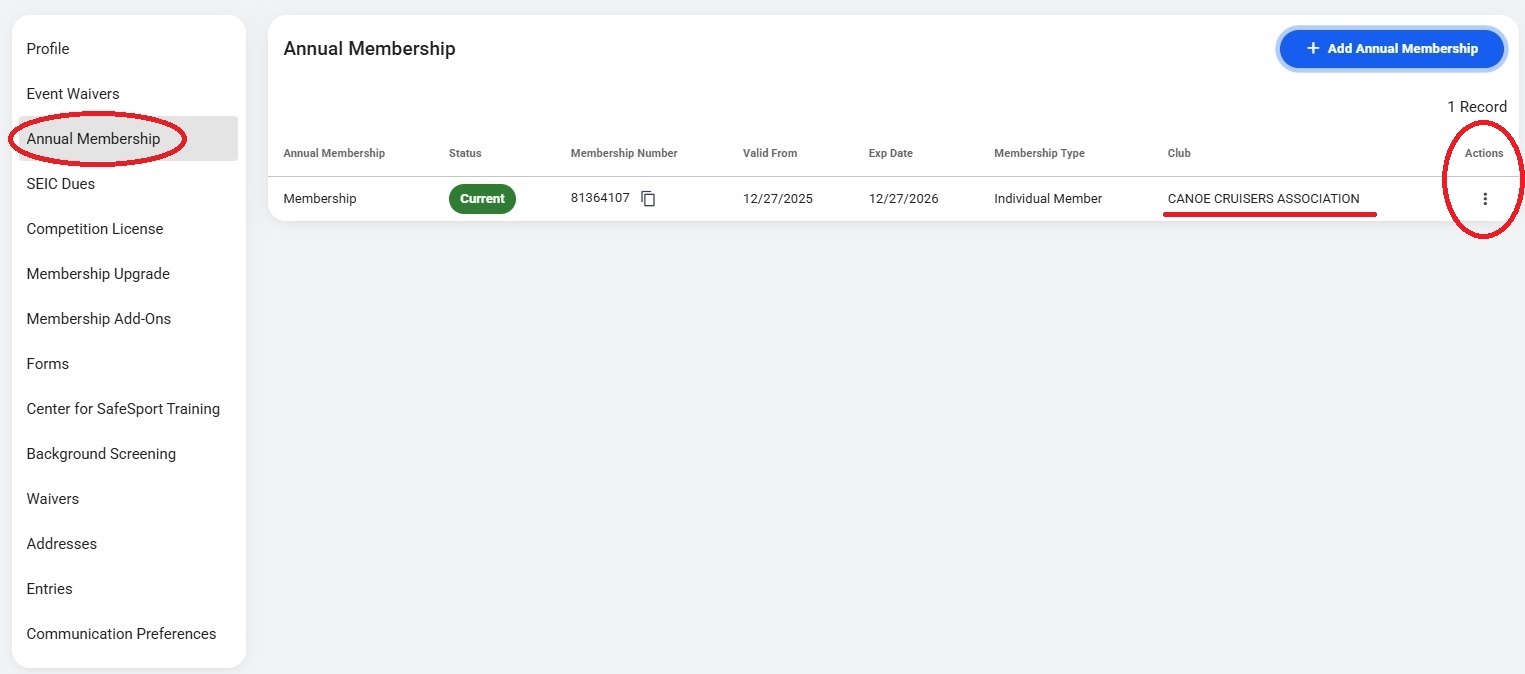Select Membership Add-Ons
Screen dimensions: 1525x674
pyautogui.click(x=99, y=319)
